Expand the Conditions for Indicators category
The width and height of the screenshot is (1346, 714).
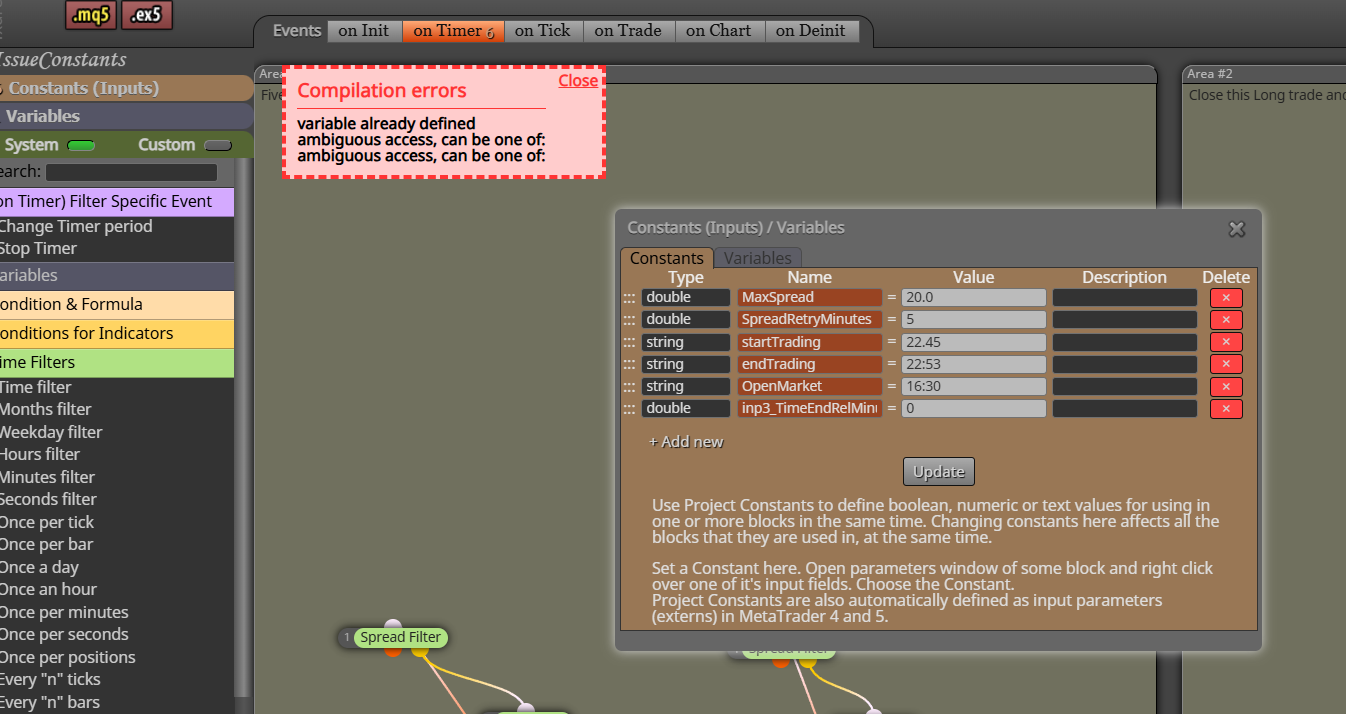[x=117, y=333]
